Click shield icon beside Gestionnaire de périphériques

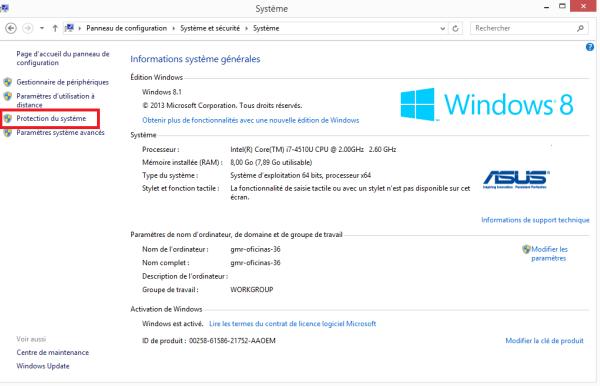(8, 82)
